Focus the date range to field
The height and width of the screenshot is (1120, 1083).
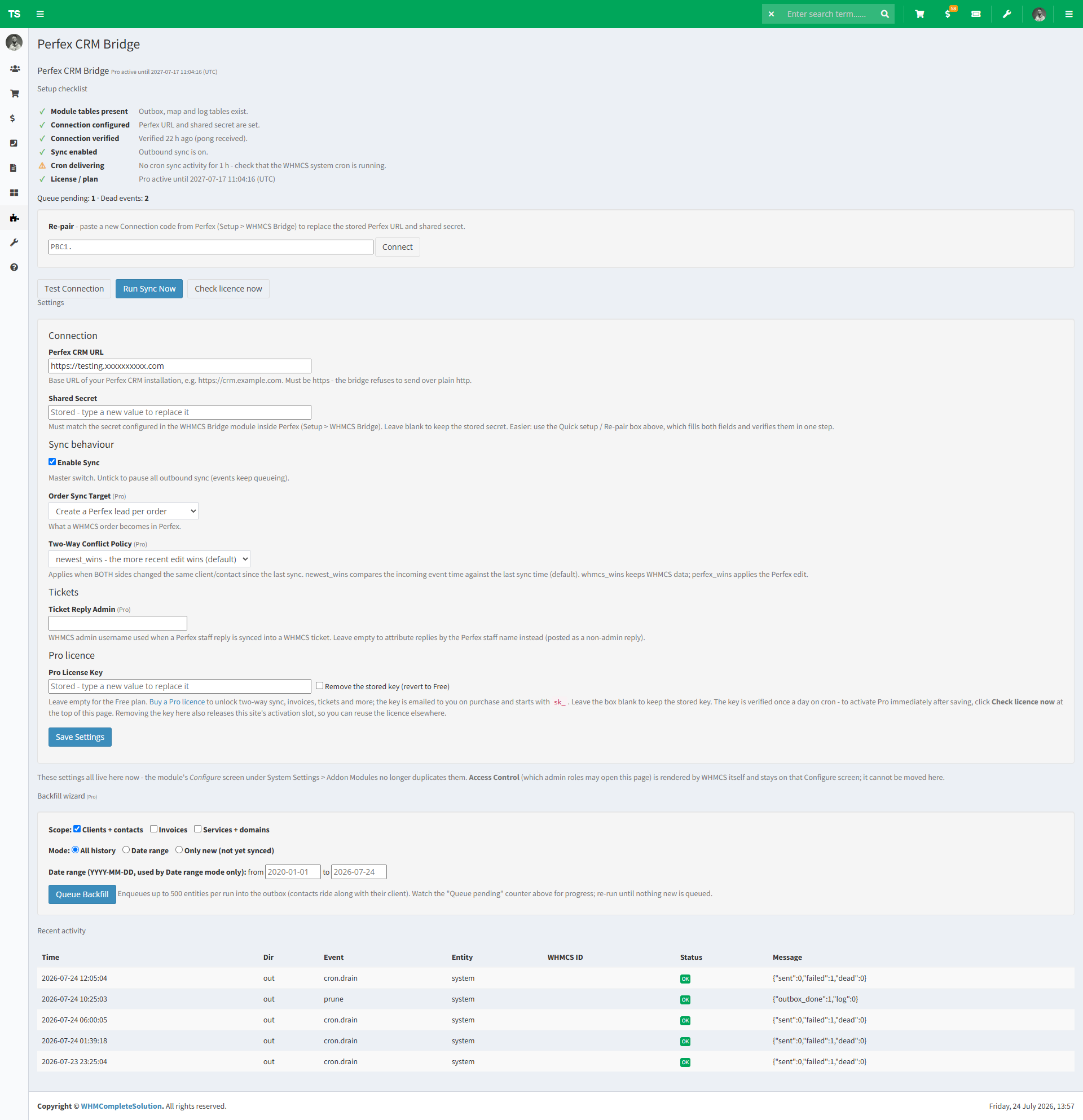pyautogui.click(x=359, y=872)
